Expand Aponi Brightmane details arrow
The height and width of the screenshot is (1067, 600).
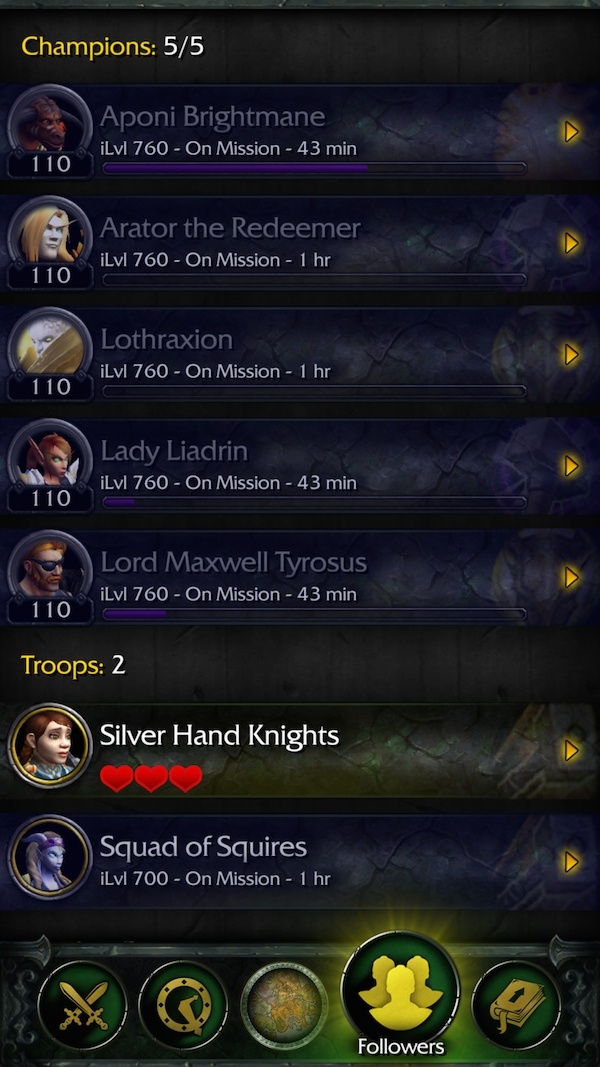(572, 131)
